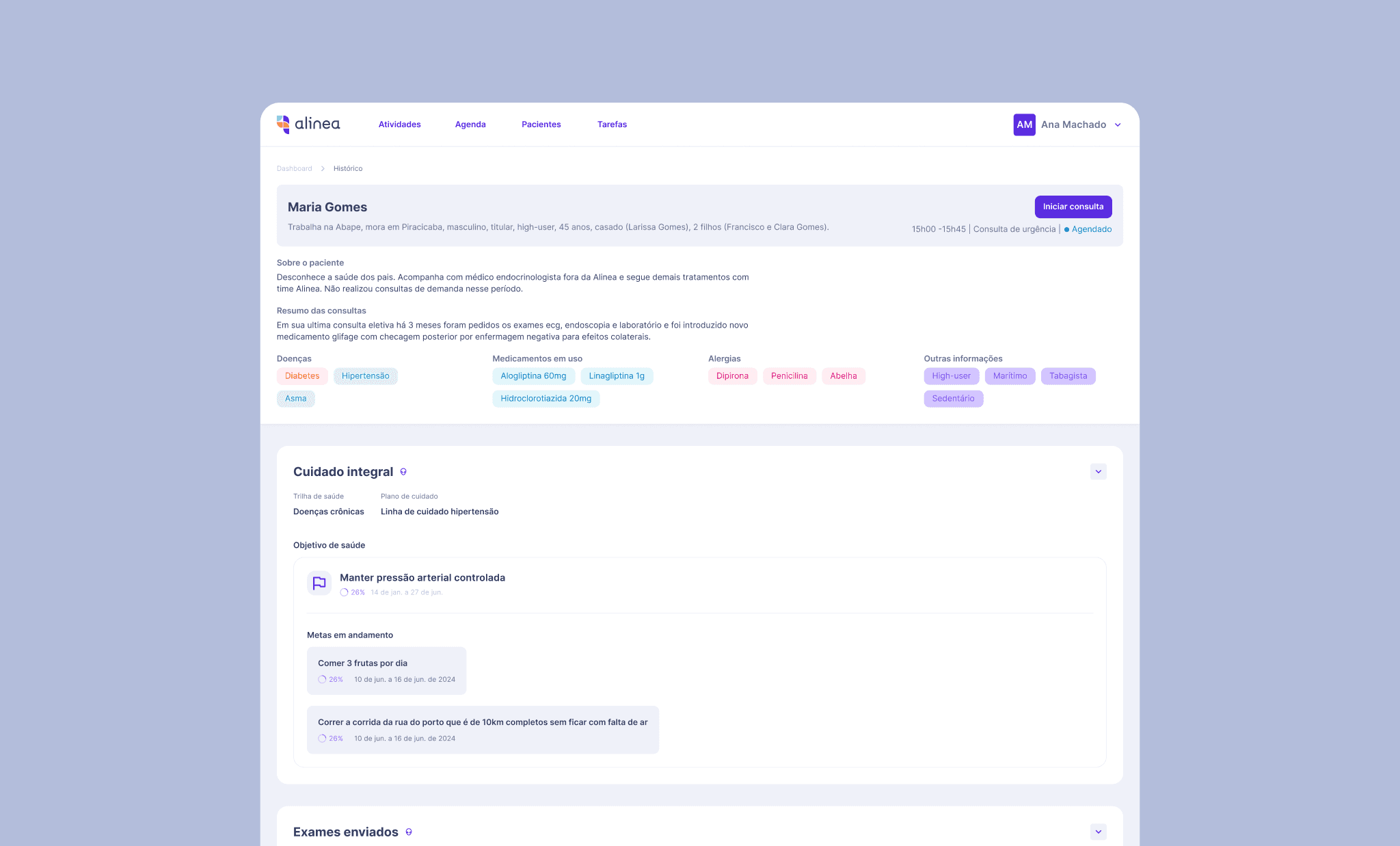
Task: Open the Comer 3 frutas por dia goal
Action: coord(386,671)
